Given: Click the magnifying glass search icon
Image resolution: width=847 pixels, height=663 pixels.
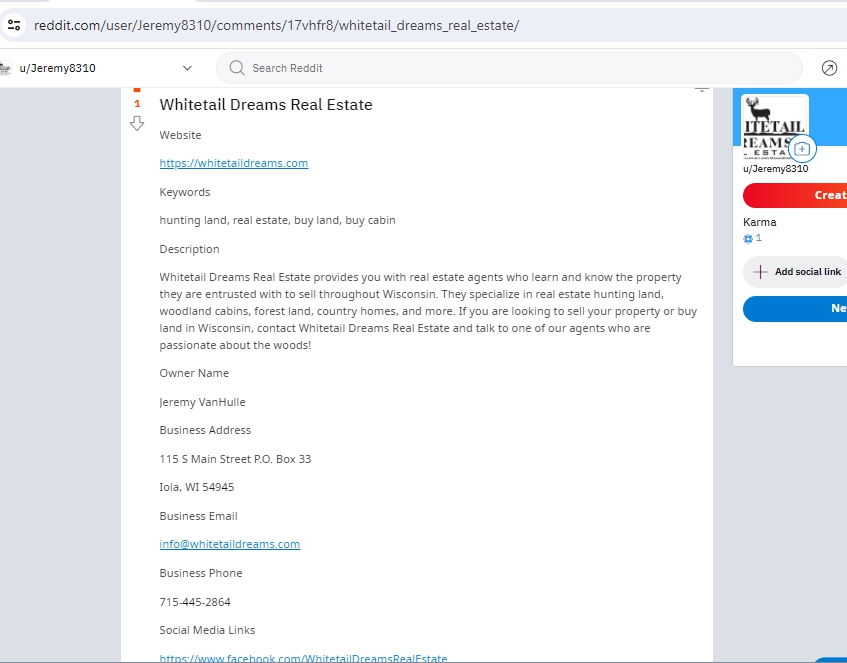Looking at the screenshot, I should pyautogui.click(x=237, y=68).
